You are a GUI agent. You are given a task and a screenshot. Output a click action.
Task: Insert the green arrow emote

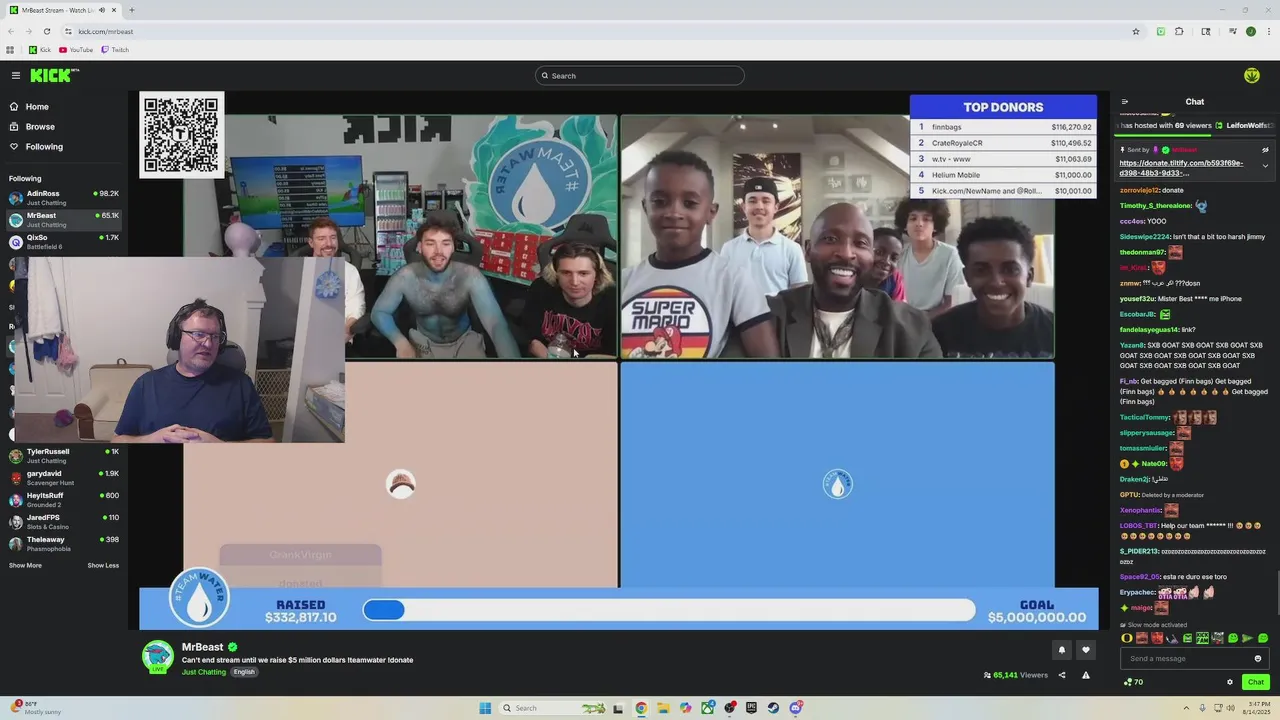coord(1248,638)
